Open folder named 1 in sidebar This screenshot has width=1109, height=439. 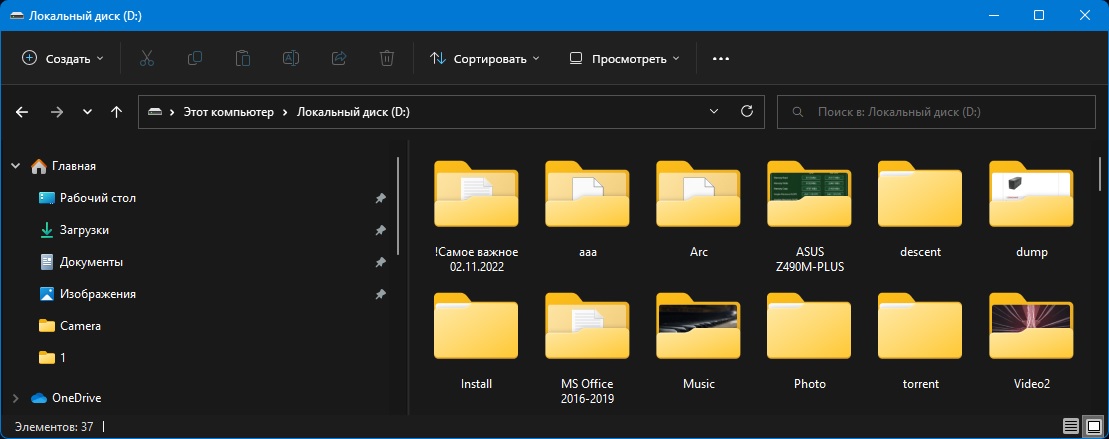(x=62, y=358)
